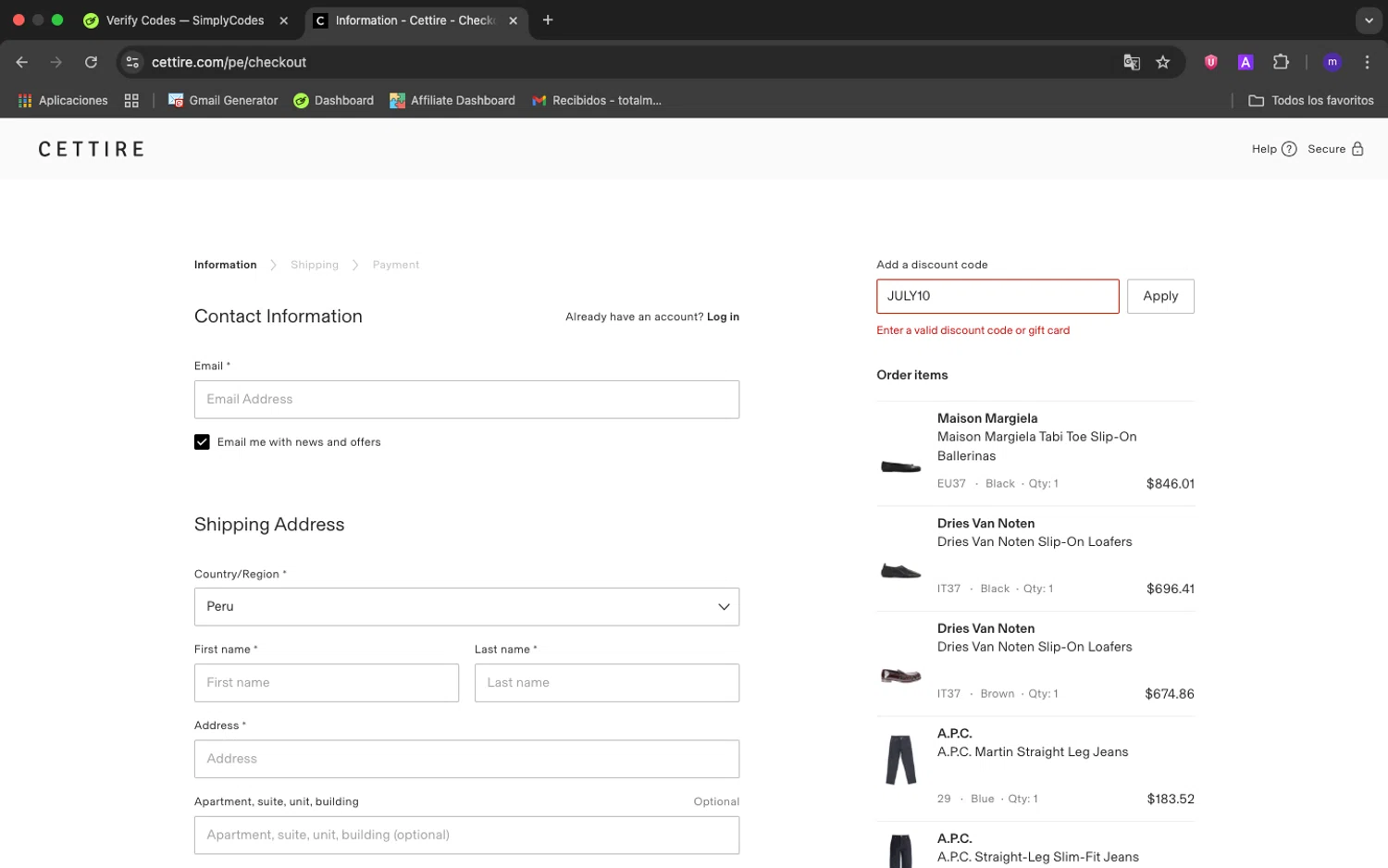Click the A.P.C. Martin Straight Leg Jeans thumbnail
The width and height of the screenshot is (1388, 868).
click(900, 760)
